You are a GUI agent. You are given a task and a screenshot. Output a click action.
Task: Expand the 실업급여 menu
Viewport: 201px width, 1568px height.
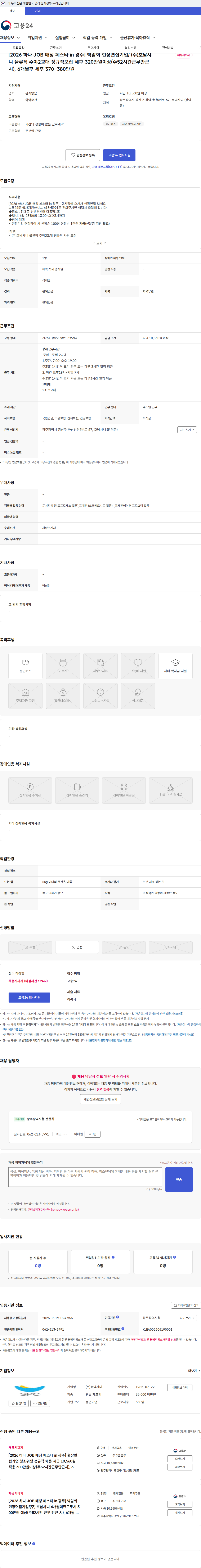click(x=65, y=38)
